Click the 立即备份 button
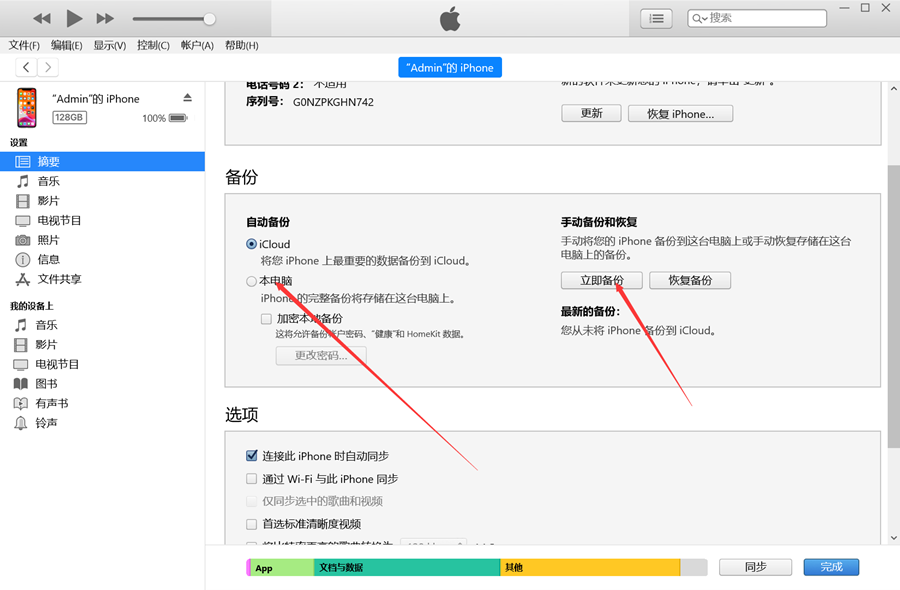Screen dimensions: 900x590 pos(602,280)
